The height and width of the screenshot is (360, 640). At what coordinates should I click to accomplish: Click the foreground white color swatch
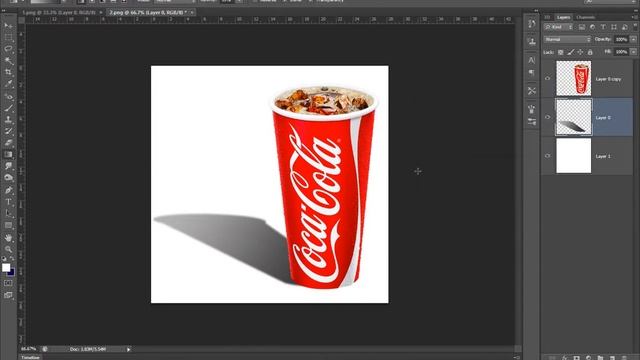tap(6, 268)
